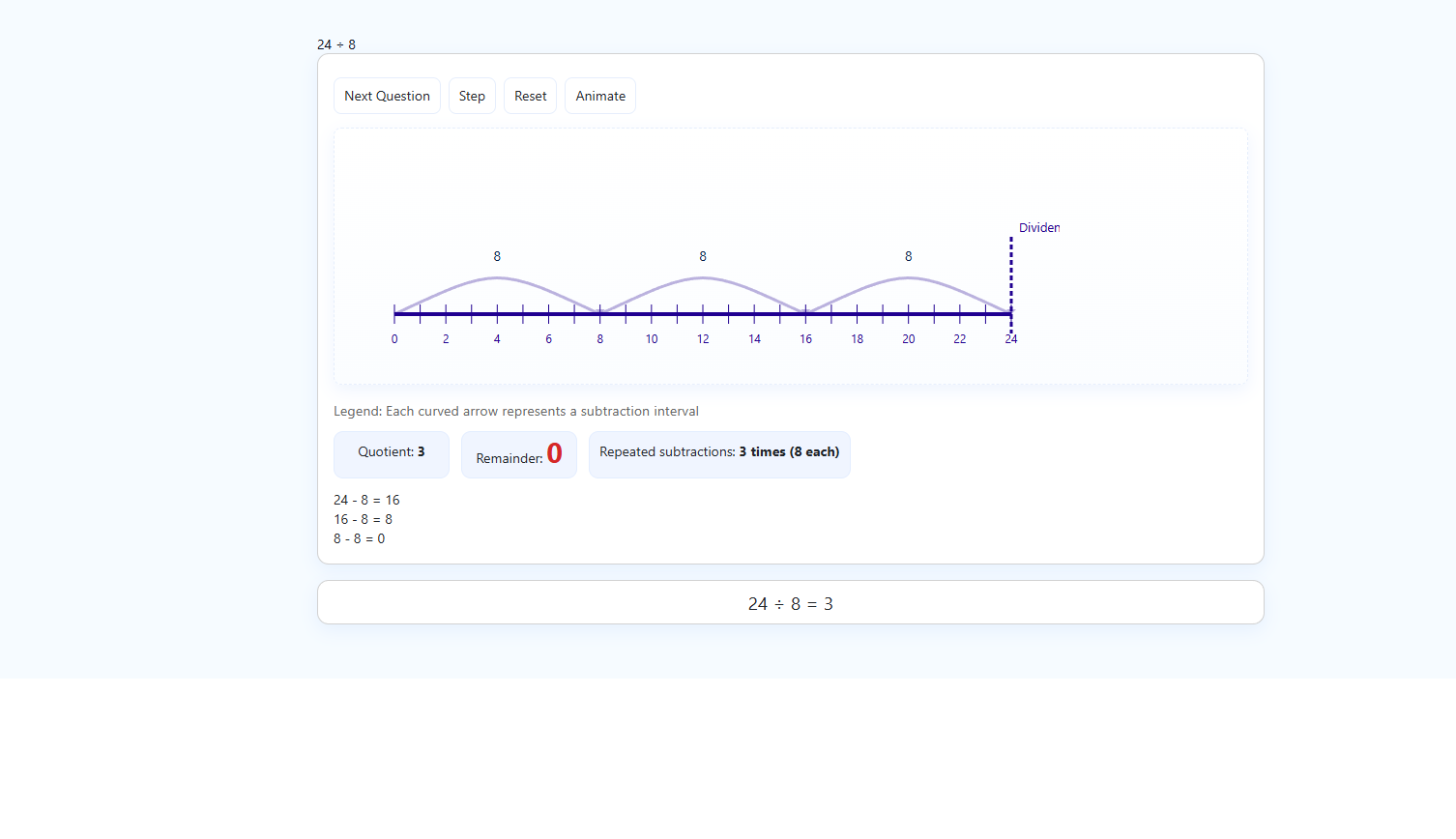
Task: Click the 24 ÷ 8 = 3 result panel
Action: [790, 603]
